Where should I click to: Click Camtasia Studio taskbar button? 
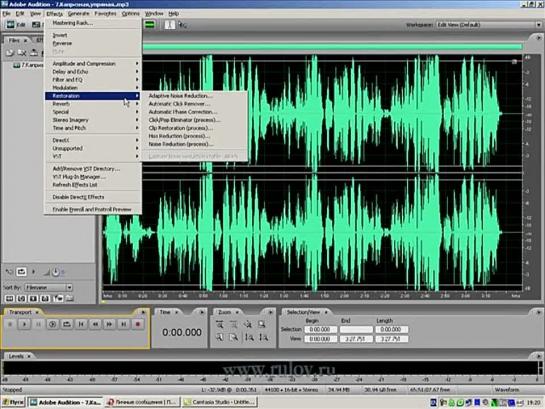point(220,402)
